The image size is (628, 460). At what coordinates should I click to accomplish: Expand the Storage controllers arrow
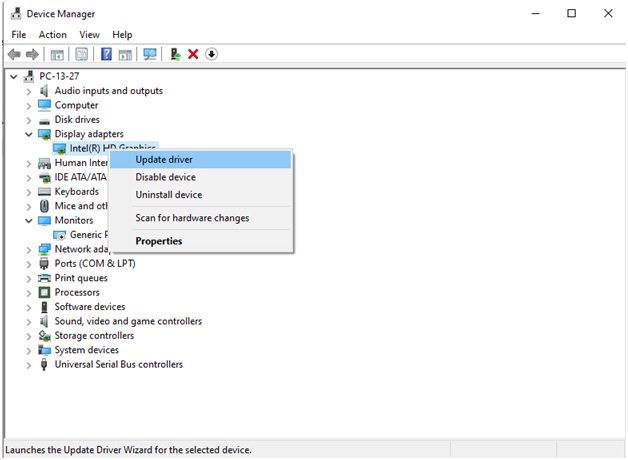[x=28, y=336]
